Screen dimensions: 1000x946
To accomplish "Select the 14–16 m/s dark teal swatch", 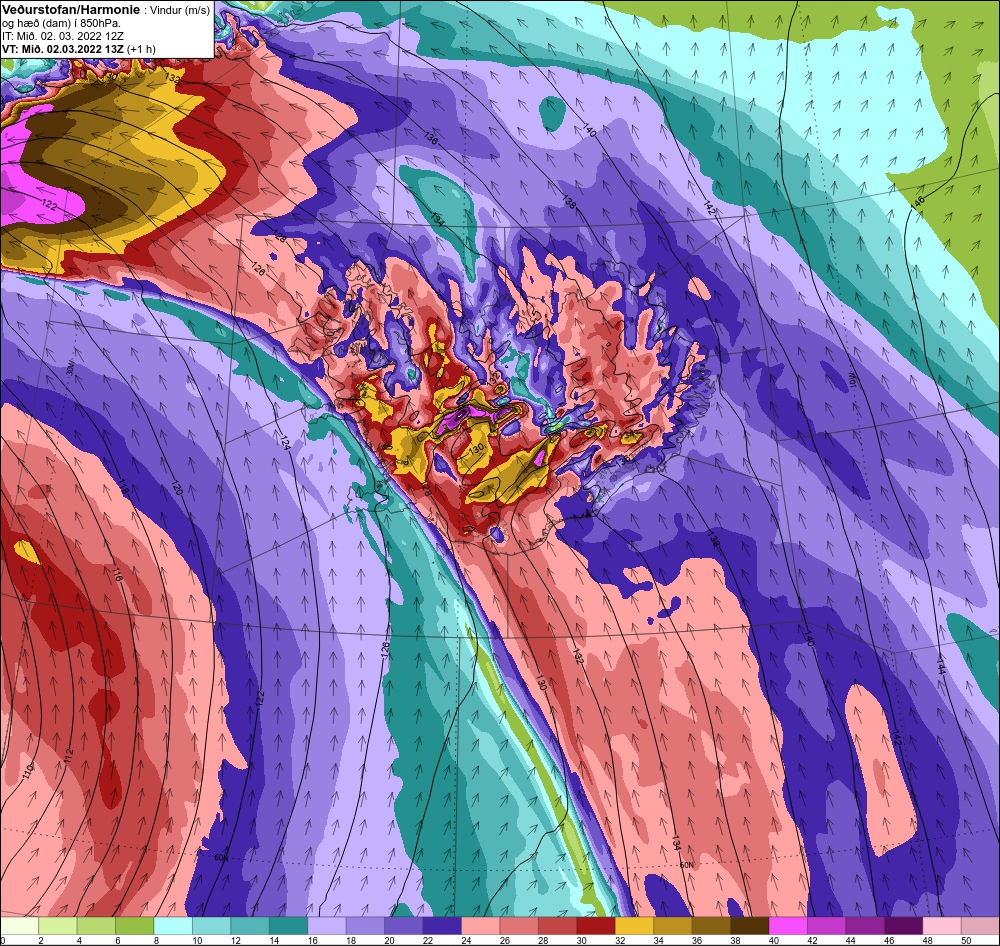I will 288,926.
